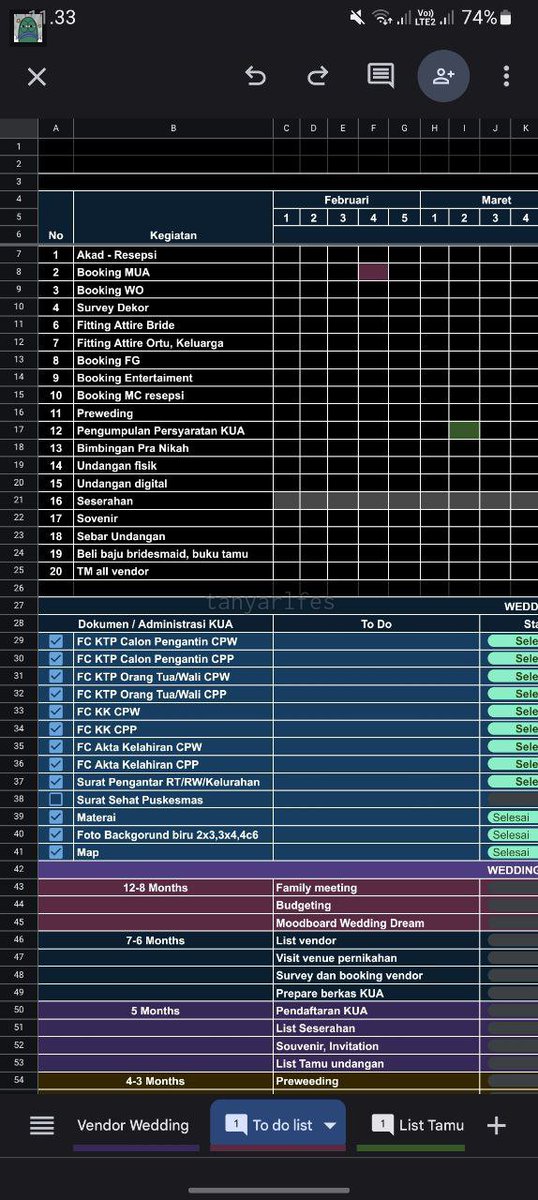Image resolution: width=538 pixels, height=1200 pixels.
Task: Select the Akad - Resepsi cell
Action: [x=173, y=255]
